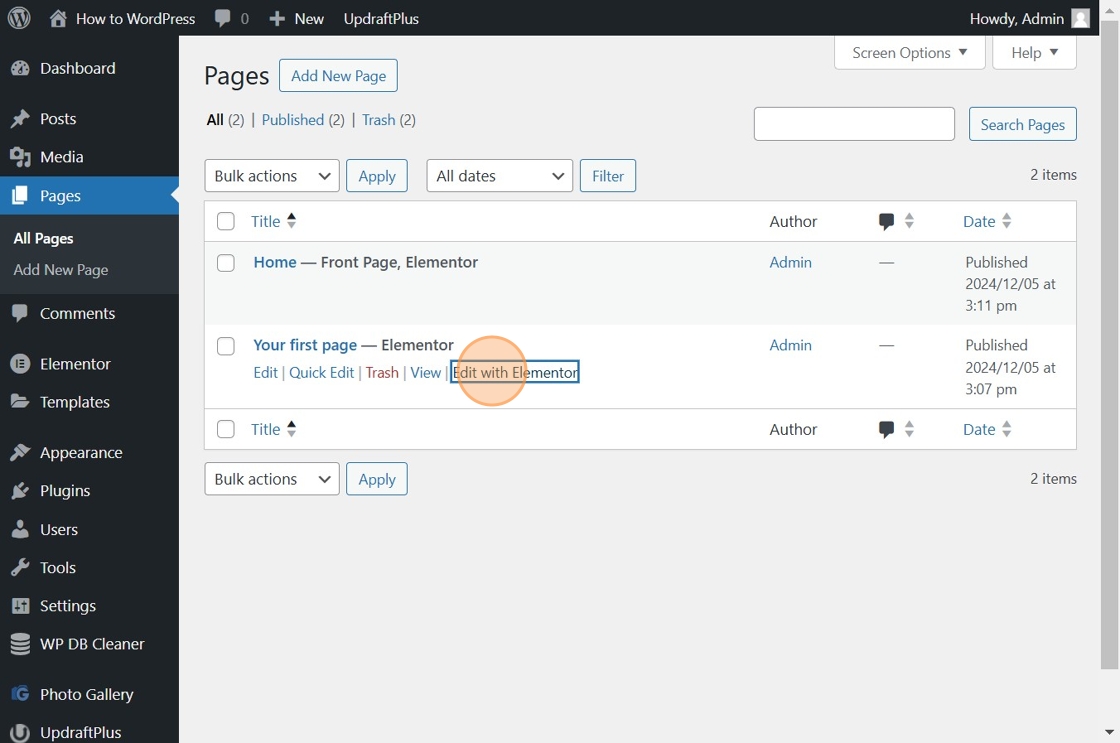Click the Users person icon

(20, 529)
